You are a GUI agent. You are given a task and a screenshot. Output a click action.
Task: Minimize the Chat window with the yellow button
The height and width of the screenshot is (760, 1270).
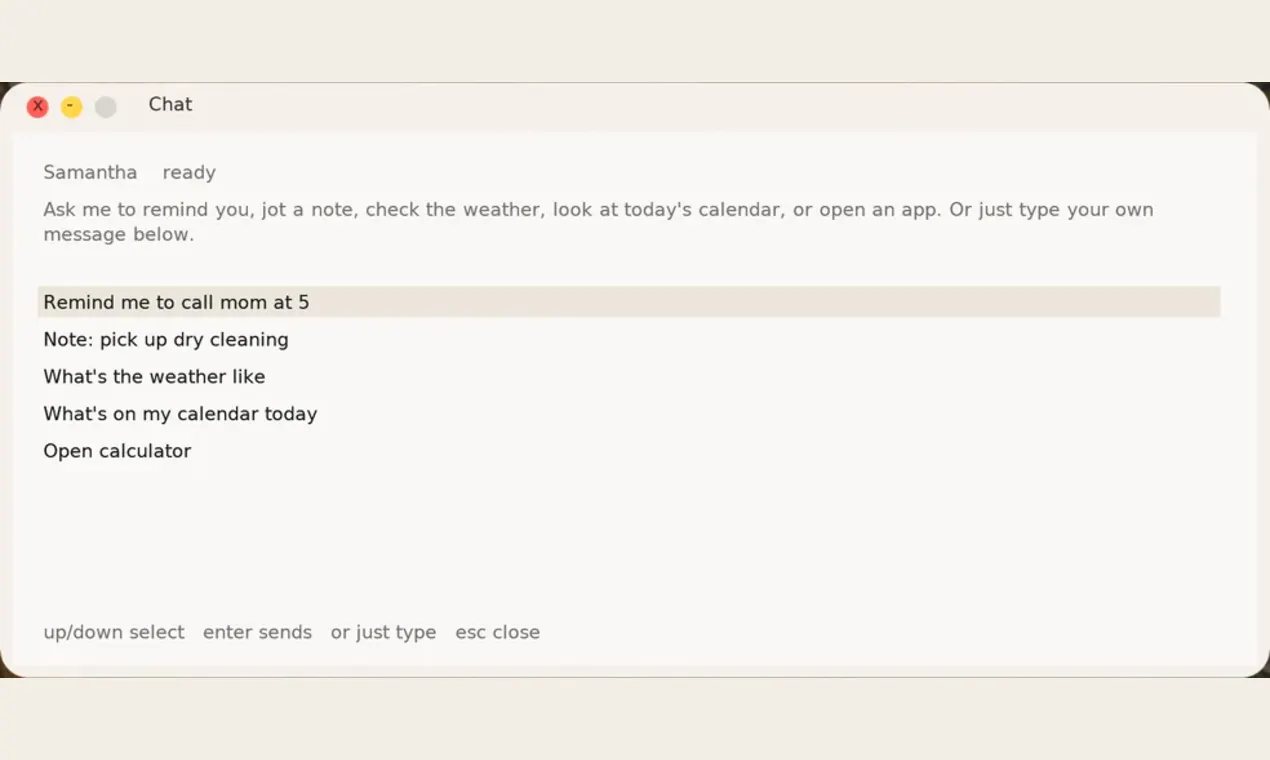71,107
